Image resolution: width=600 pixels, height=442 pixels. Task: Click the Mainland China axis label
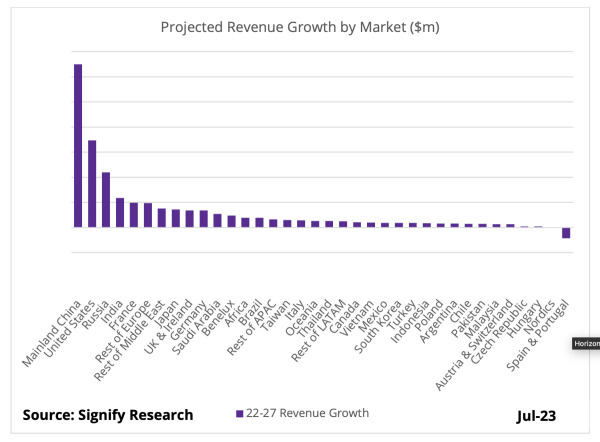[x=51, y=333]
